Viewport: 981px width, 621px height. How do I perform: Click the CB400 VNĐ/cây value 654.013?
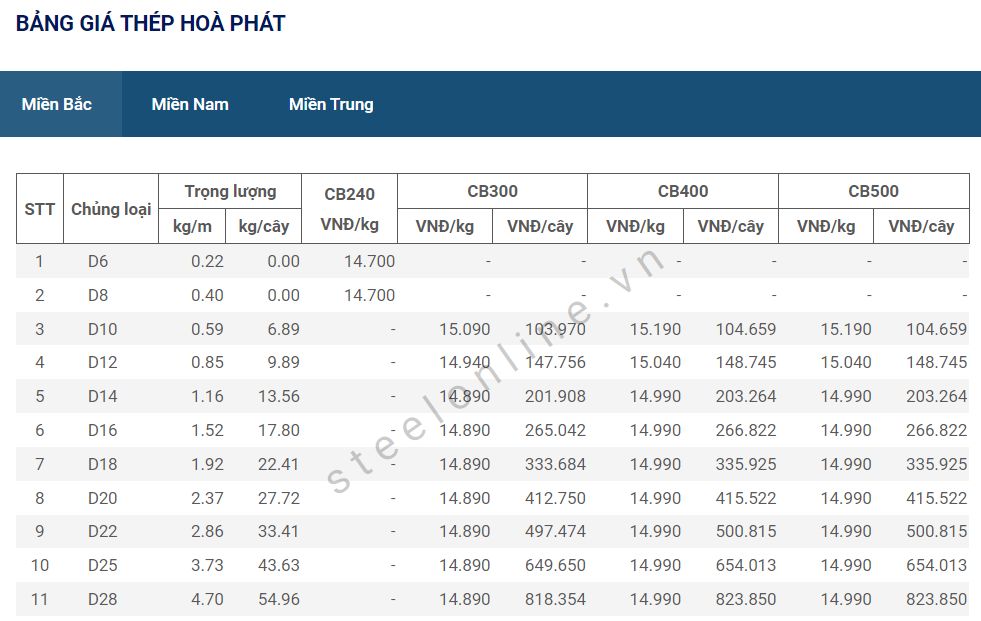point(746,565)
